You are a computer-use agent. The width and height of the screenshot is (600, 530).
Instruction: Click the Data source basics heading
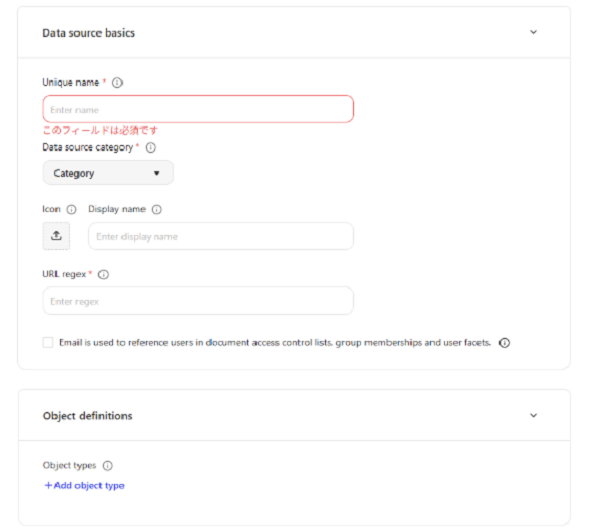click(x=89, y=33)
